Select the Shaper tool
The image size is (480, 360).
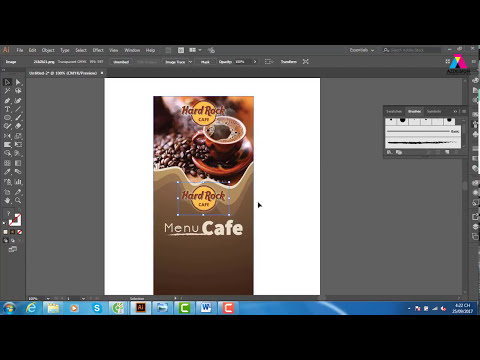[7, 126]
